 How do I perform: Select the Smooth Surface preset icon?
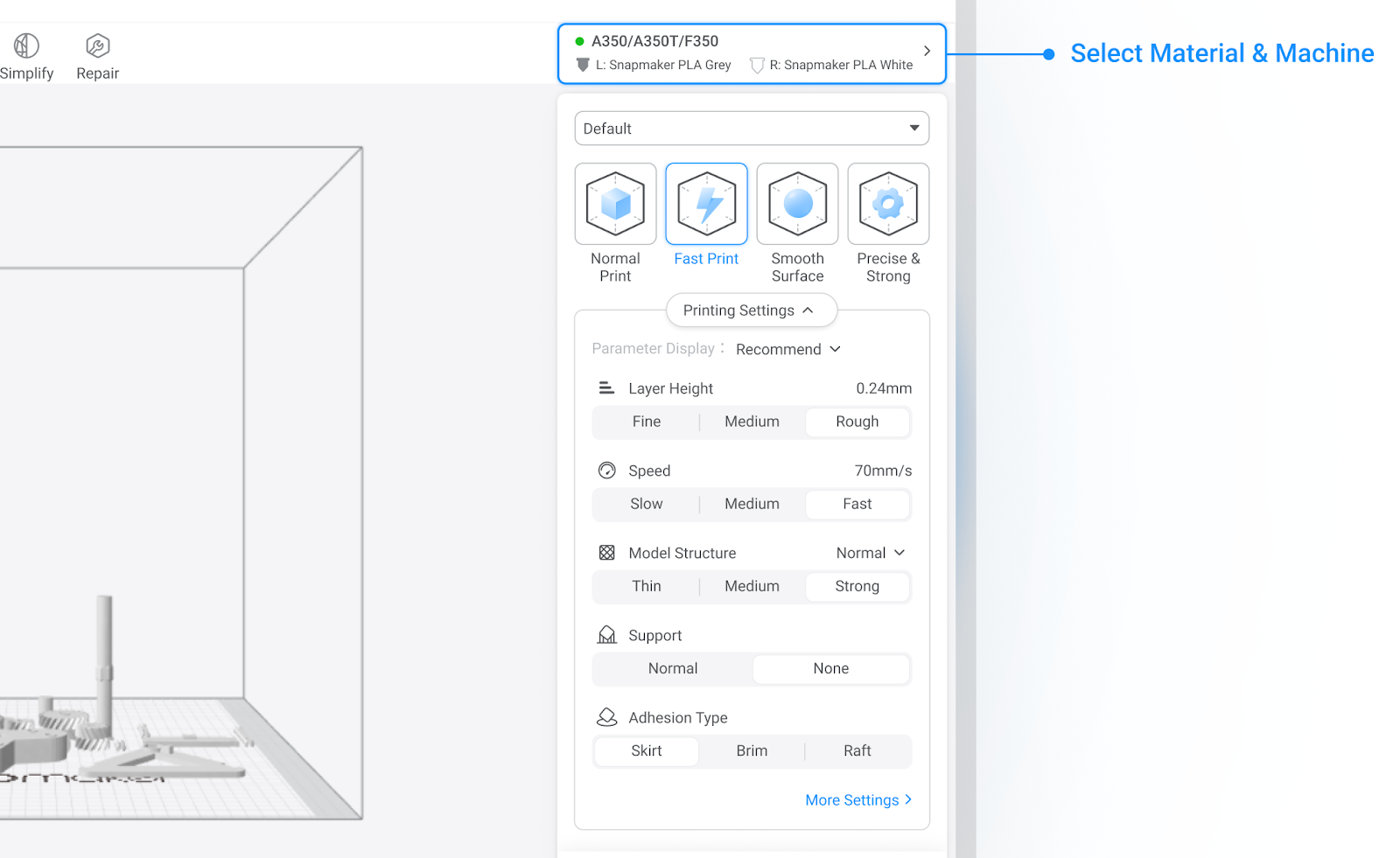click(798, 204)
